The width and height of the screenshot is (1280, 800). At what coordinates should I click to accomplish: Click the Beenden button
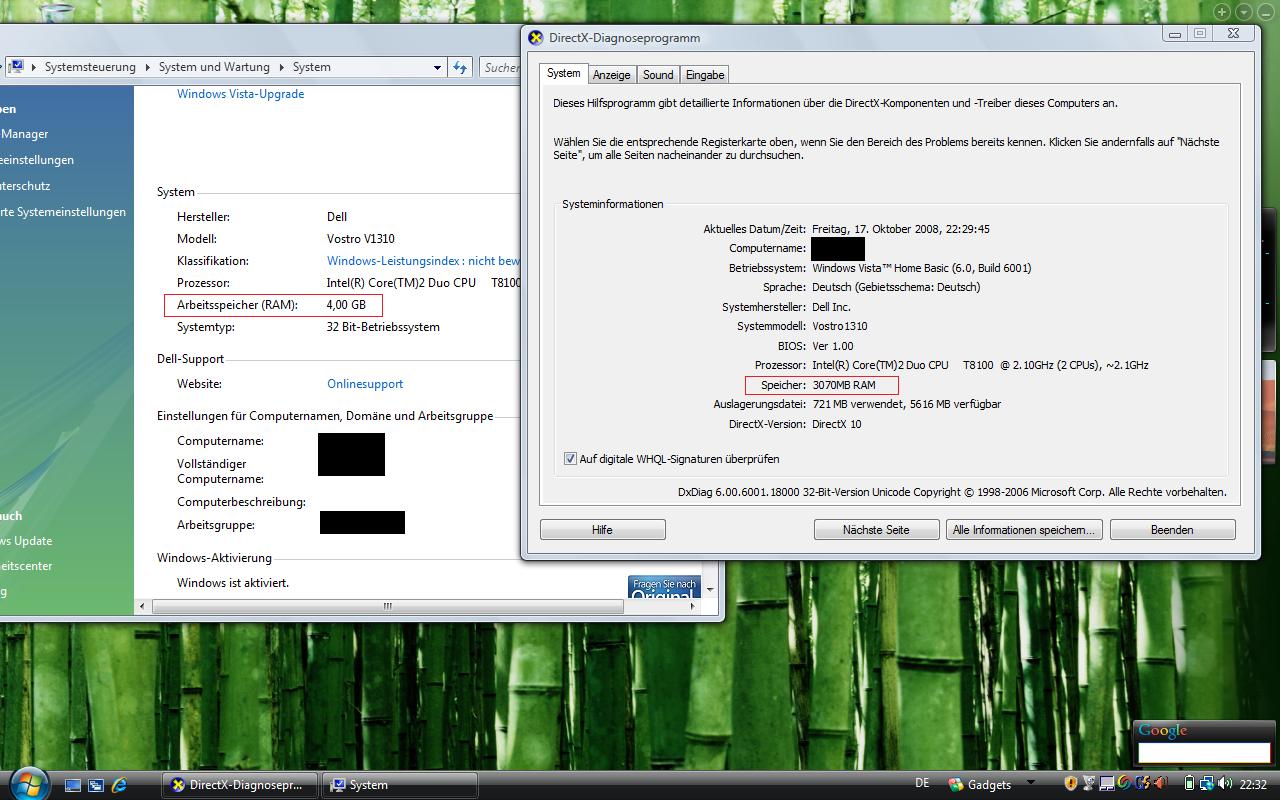(1172, 530)
